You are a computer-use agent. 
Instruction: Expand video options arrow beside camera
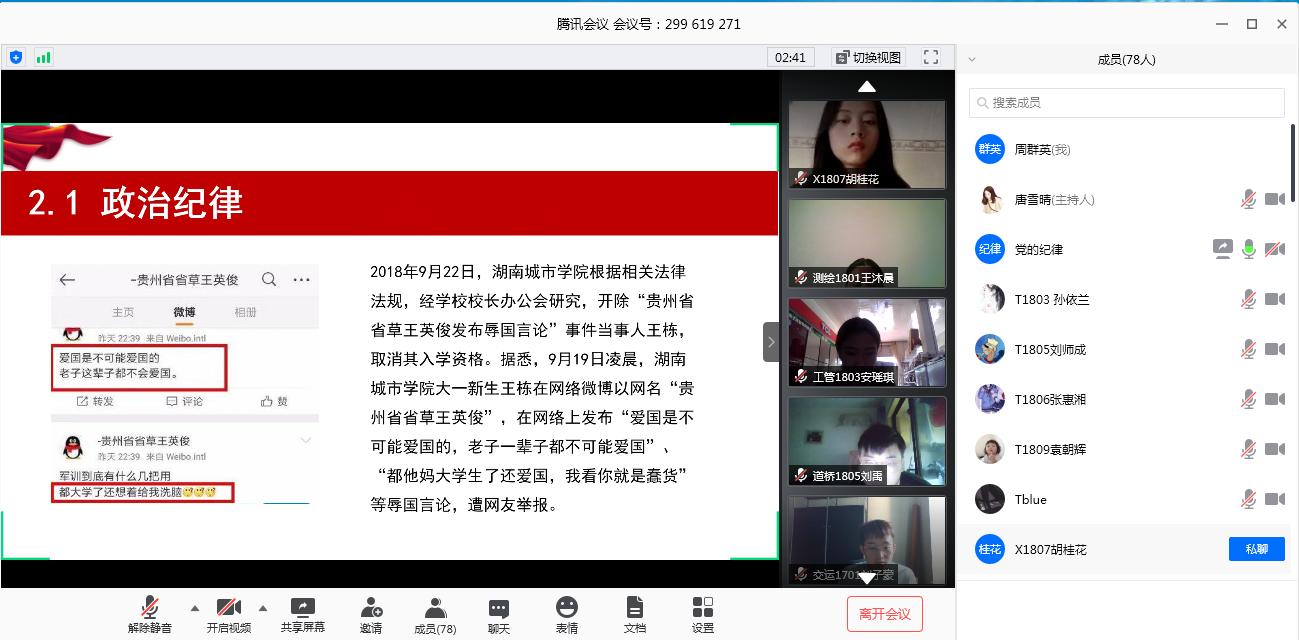(263, 607)
